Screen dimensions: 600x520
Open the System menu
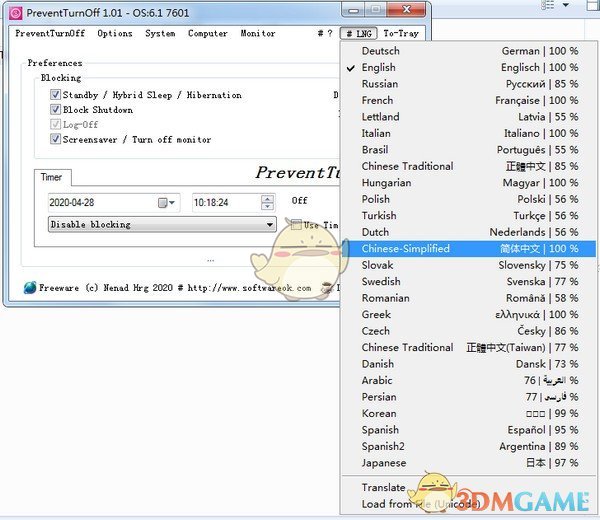tap(160, 34)
